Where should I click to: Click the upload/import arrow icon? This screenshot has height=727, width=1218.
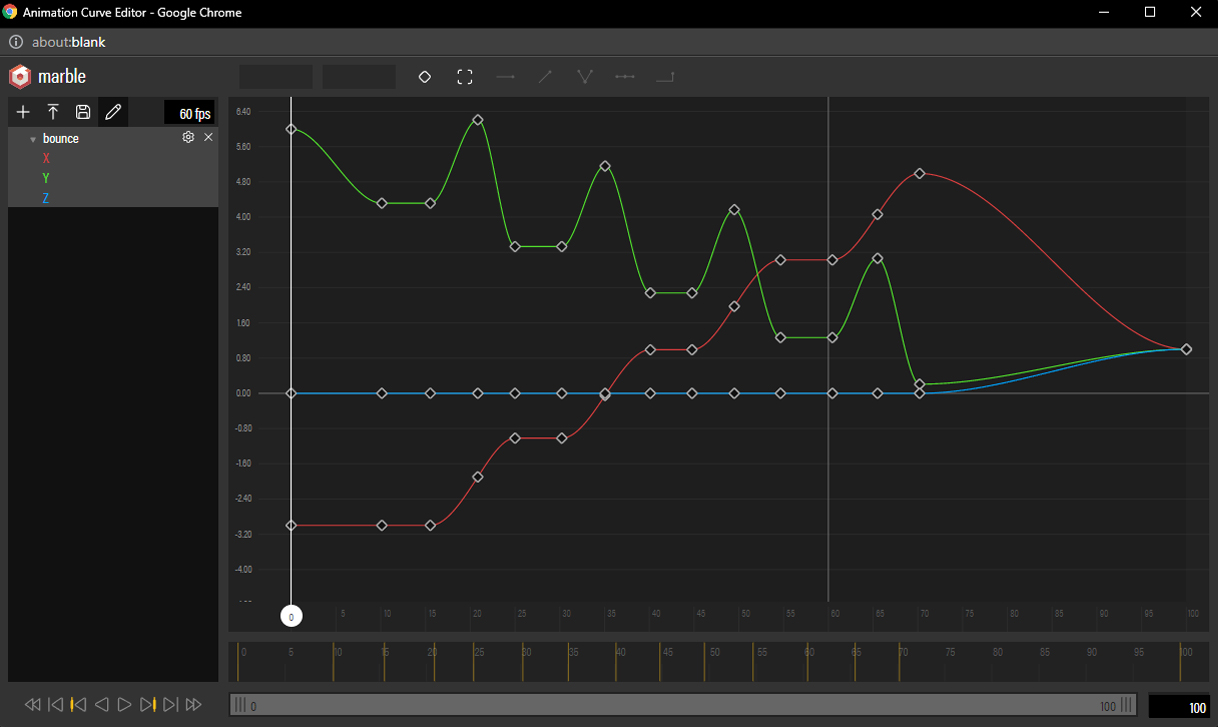(x=53, y=112)
